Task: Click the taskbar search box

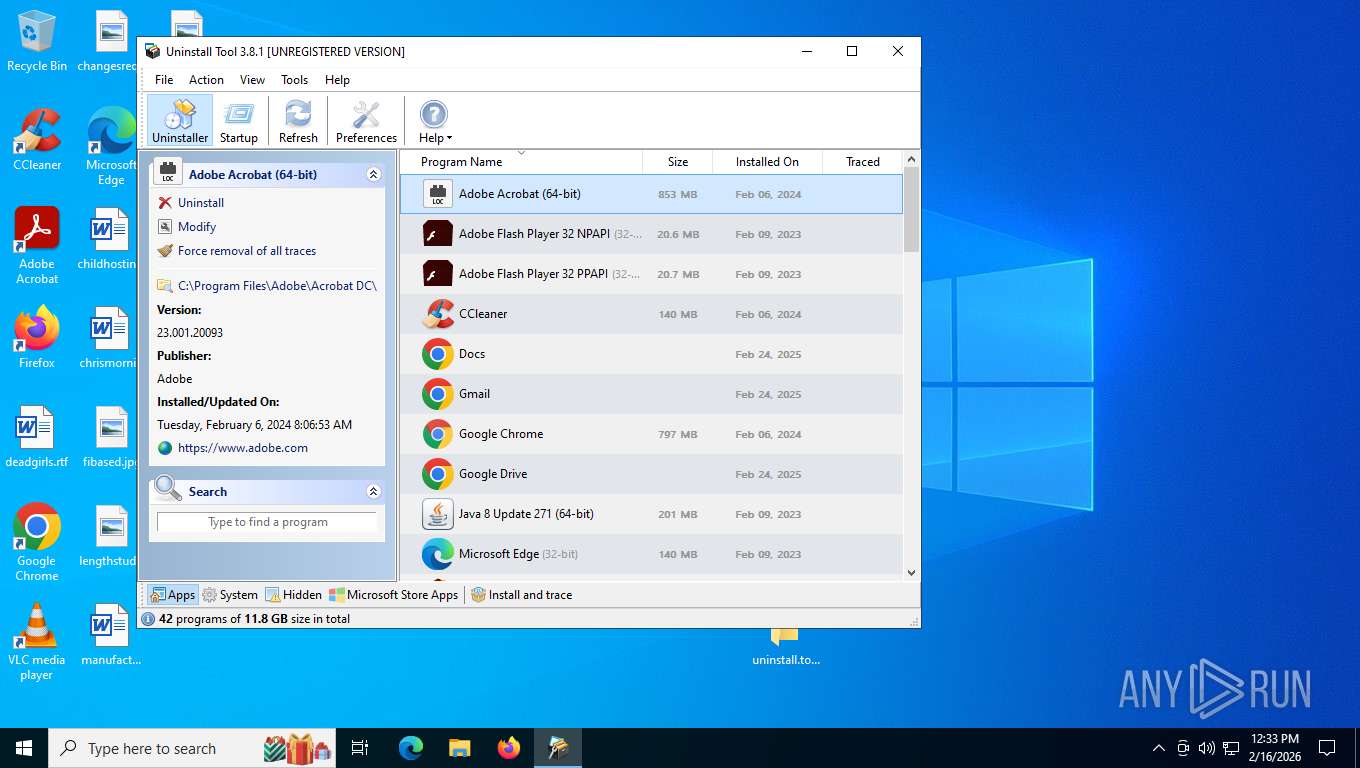Action: (x=193, y=747)
